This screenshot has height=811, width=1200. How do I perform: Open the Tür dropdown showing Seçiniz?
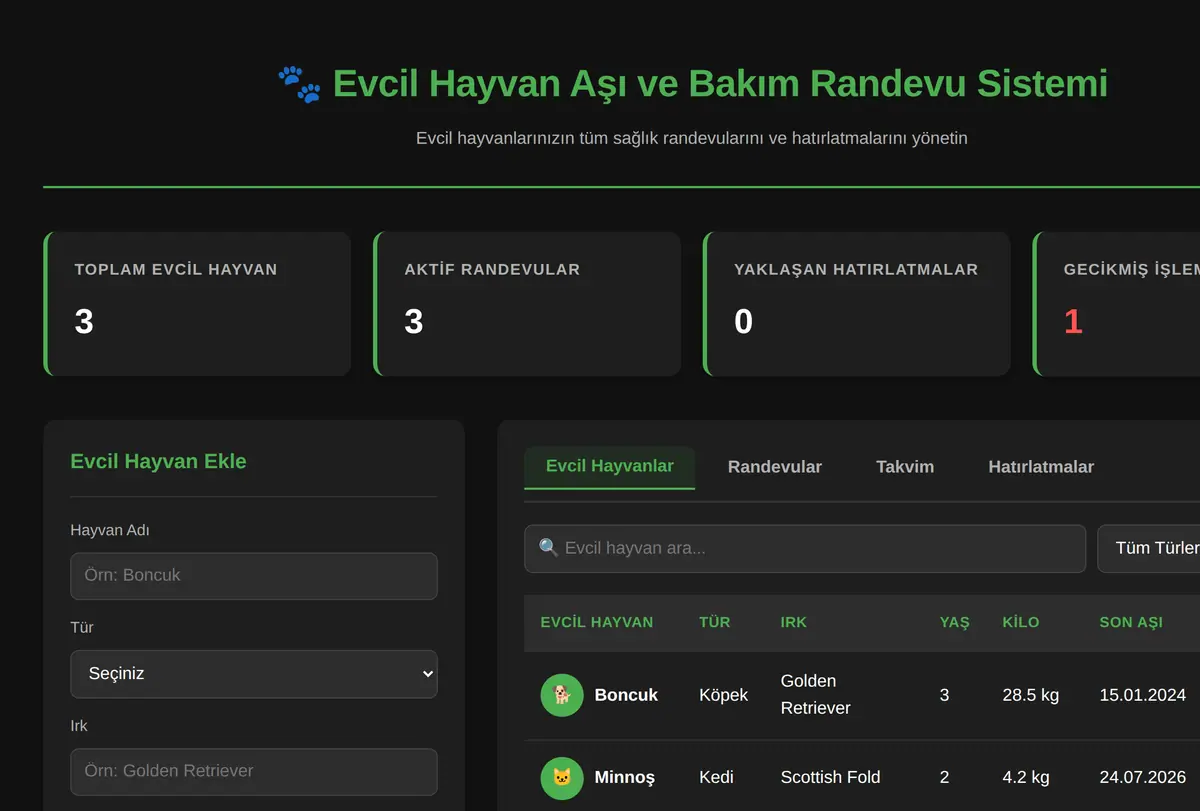point(254,674)
